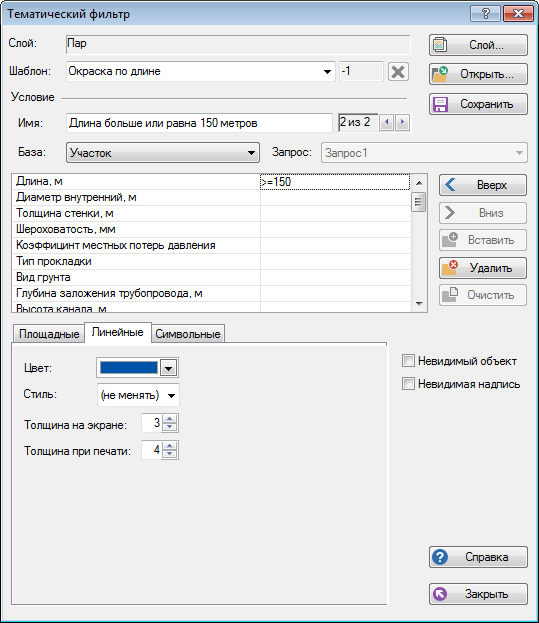Open the Цвет dropdown arrow
The image size is (539, 623).
[168, 368]
